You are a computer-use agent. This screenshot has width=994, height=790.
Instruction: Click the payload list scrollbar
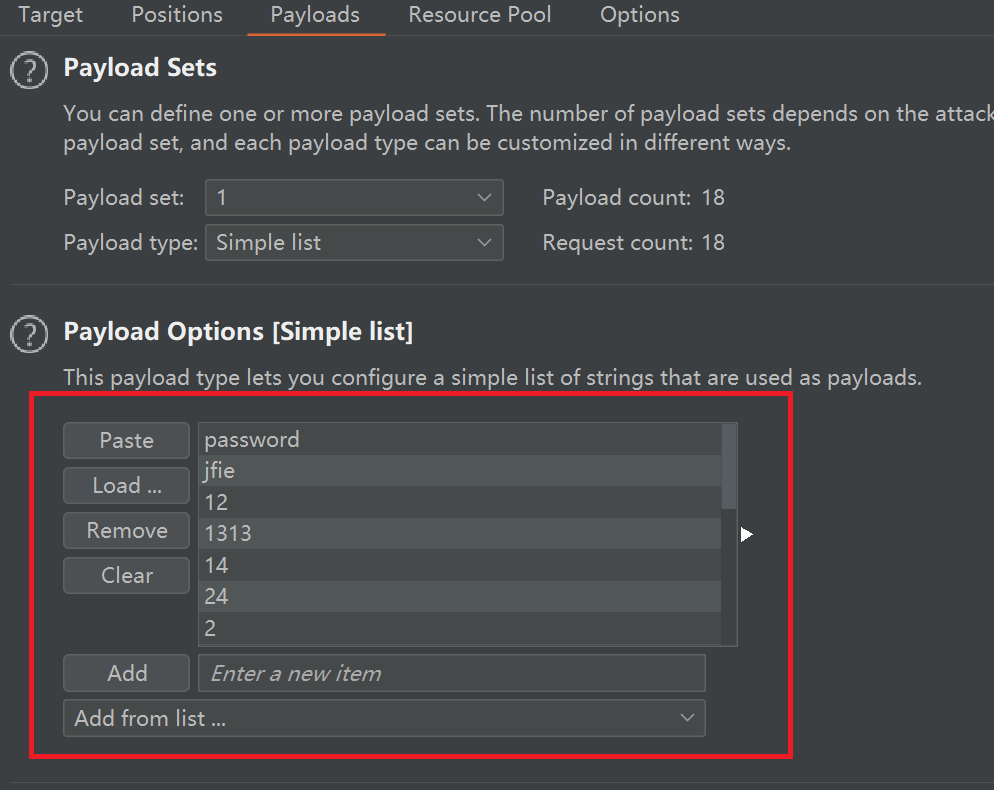[x=729, y=467]
